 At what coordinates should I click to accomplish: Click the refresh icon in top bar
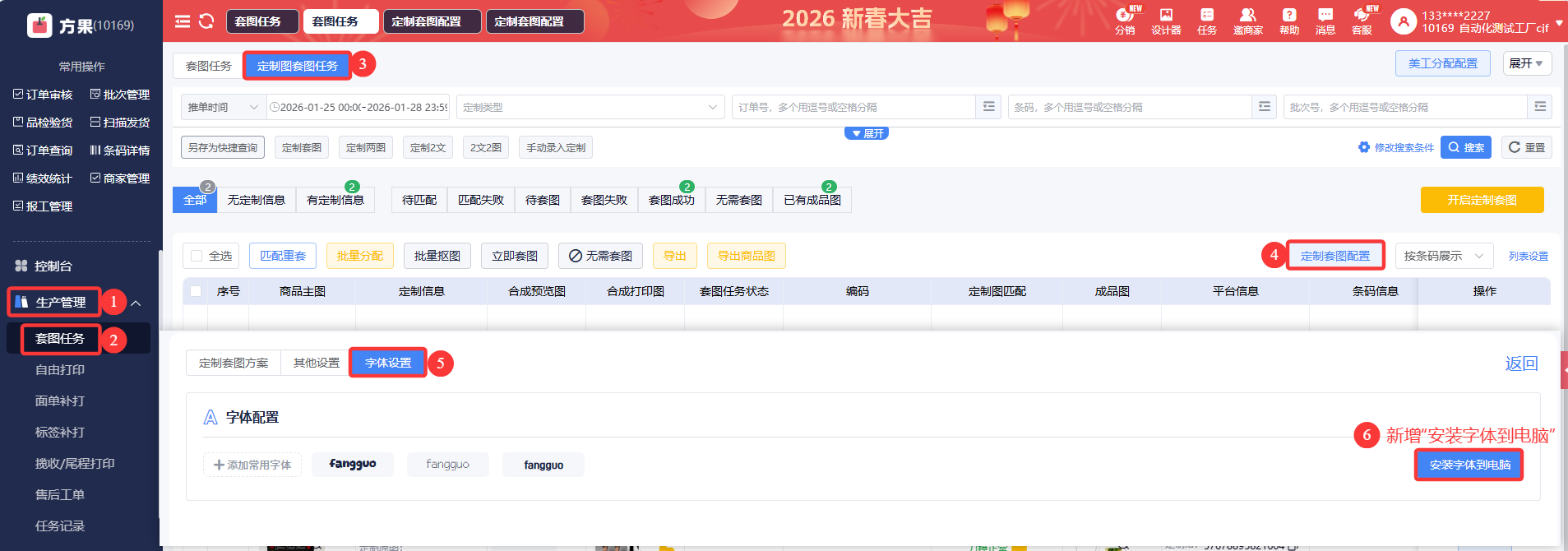click(x=206, y=21)
